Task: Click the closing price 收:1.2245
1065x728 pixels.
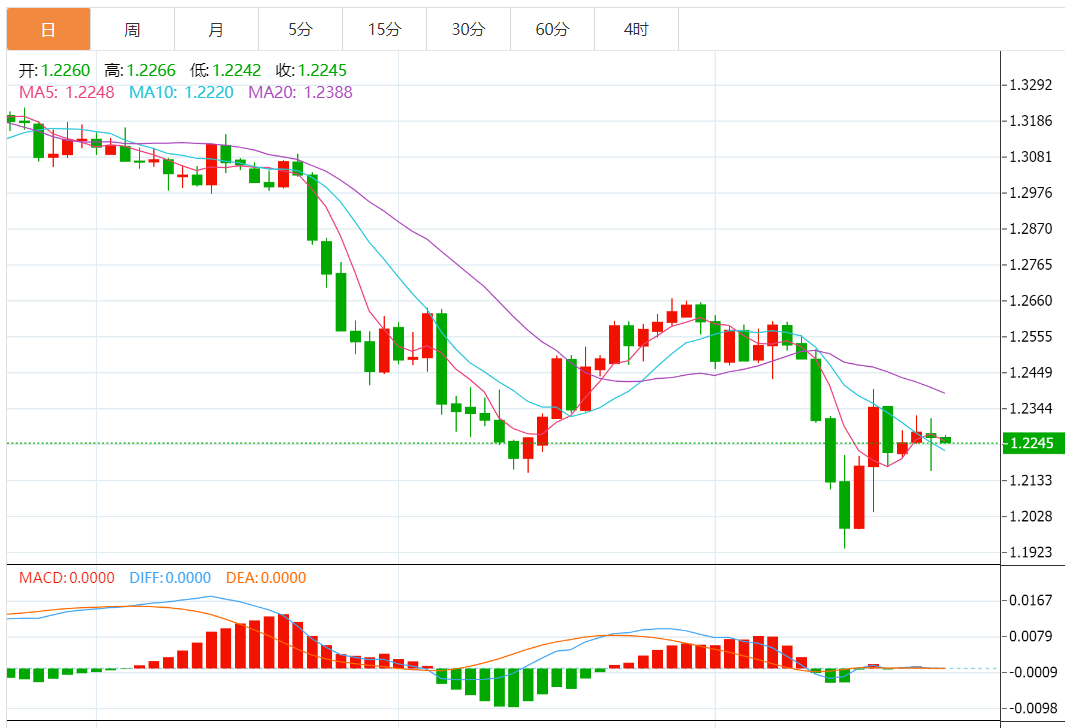Action: point(311,70)
